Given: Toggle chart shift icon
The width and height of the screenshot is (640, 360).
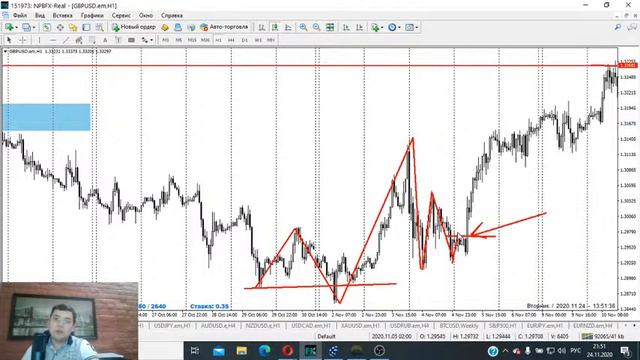Looking at the screenshot, I should [x=359, y=27].
